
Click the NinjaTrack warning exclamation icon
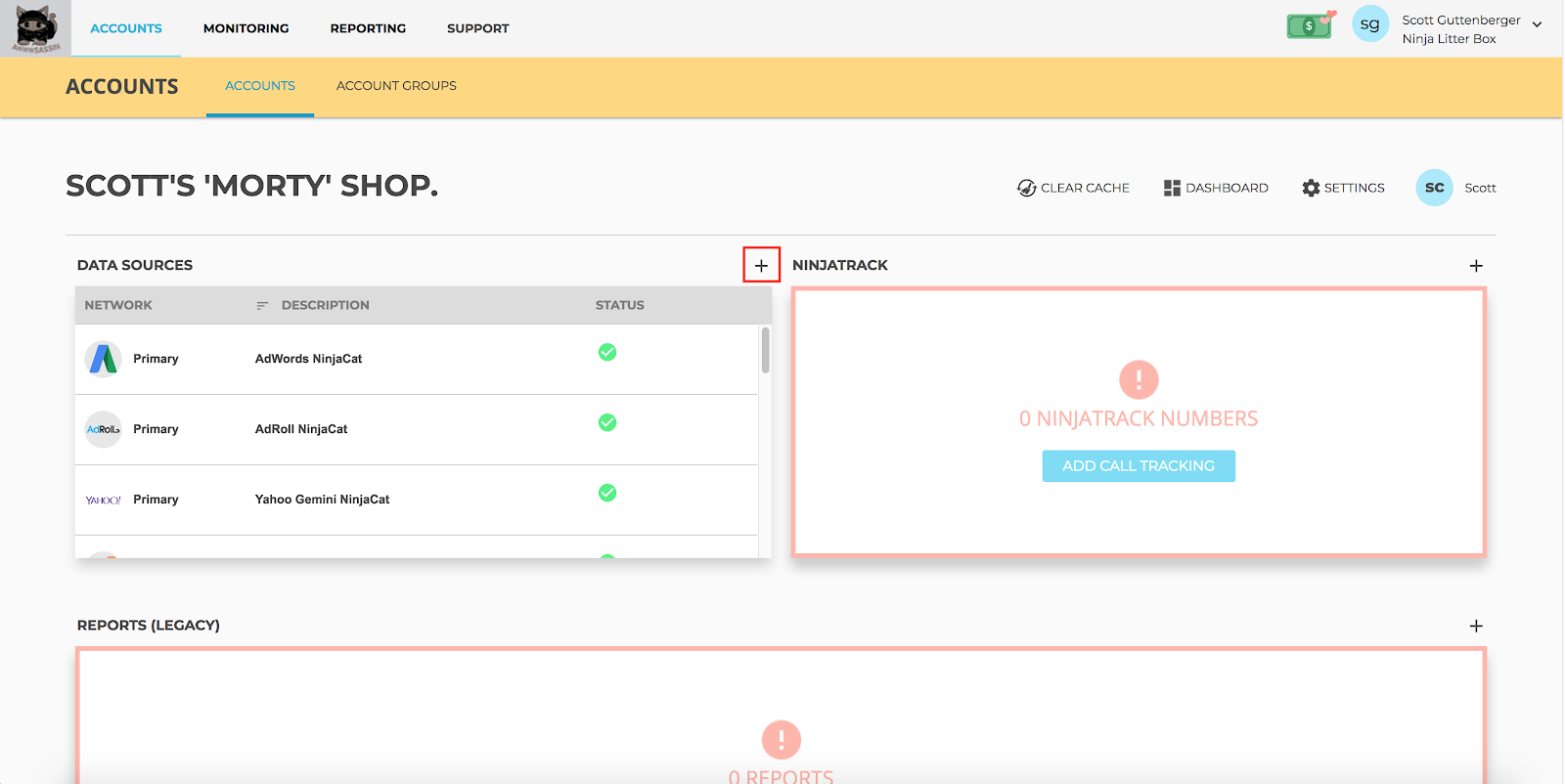point(1139,379)
